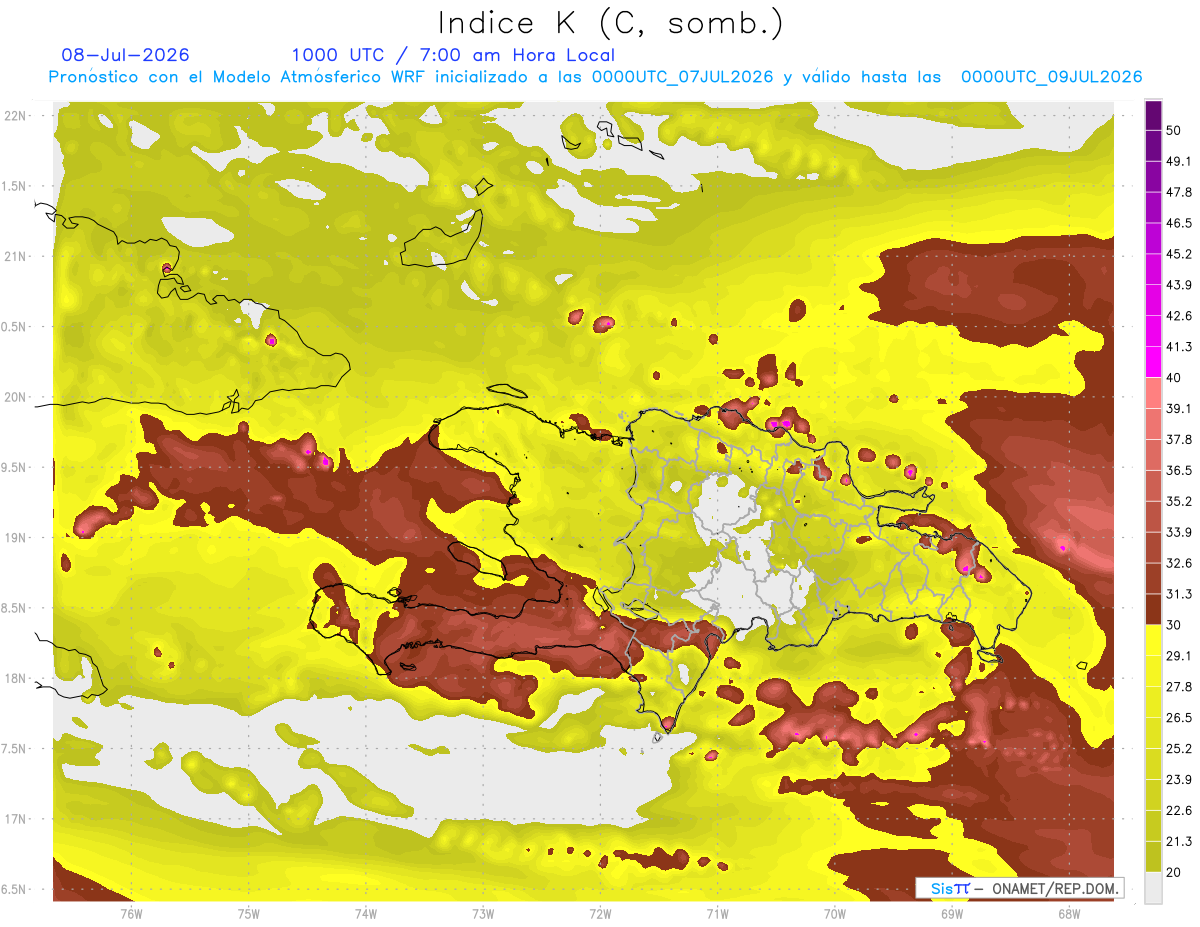1200x927 pixels.
Task: Click the colorbar value "42.6"
Action: pyautogui.click(x=1178, y=316)
